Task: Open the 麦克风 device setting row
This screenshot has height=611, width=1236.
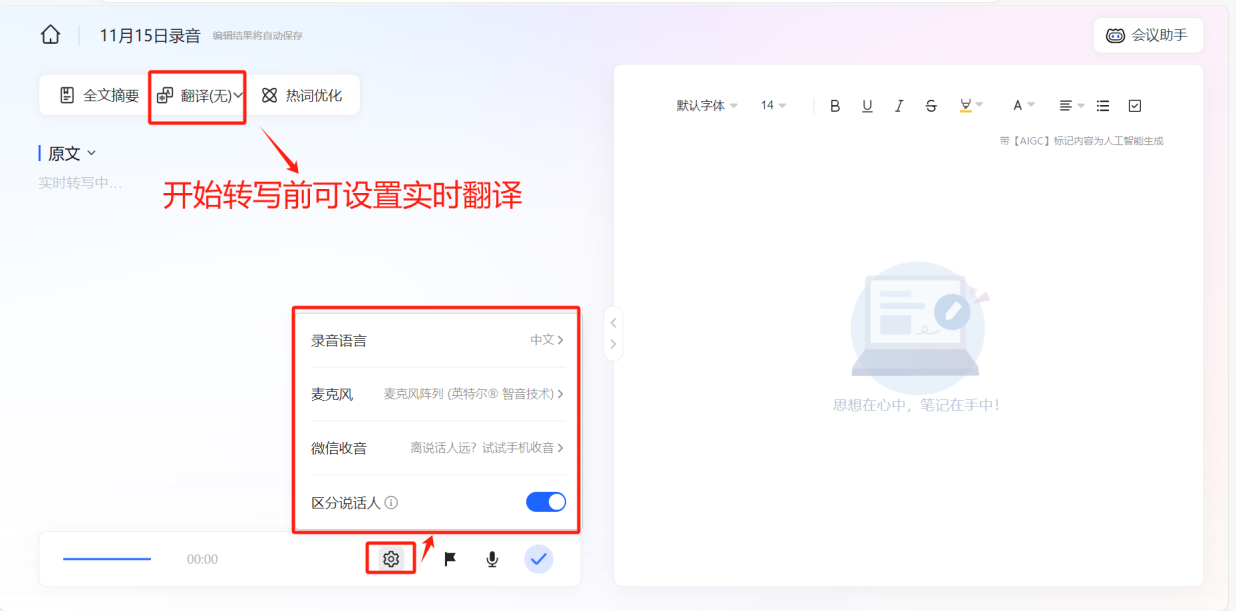Action: [x=438, y=394]
